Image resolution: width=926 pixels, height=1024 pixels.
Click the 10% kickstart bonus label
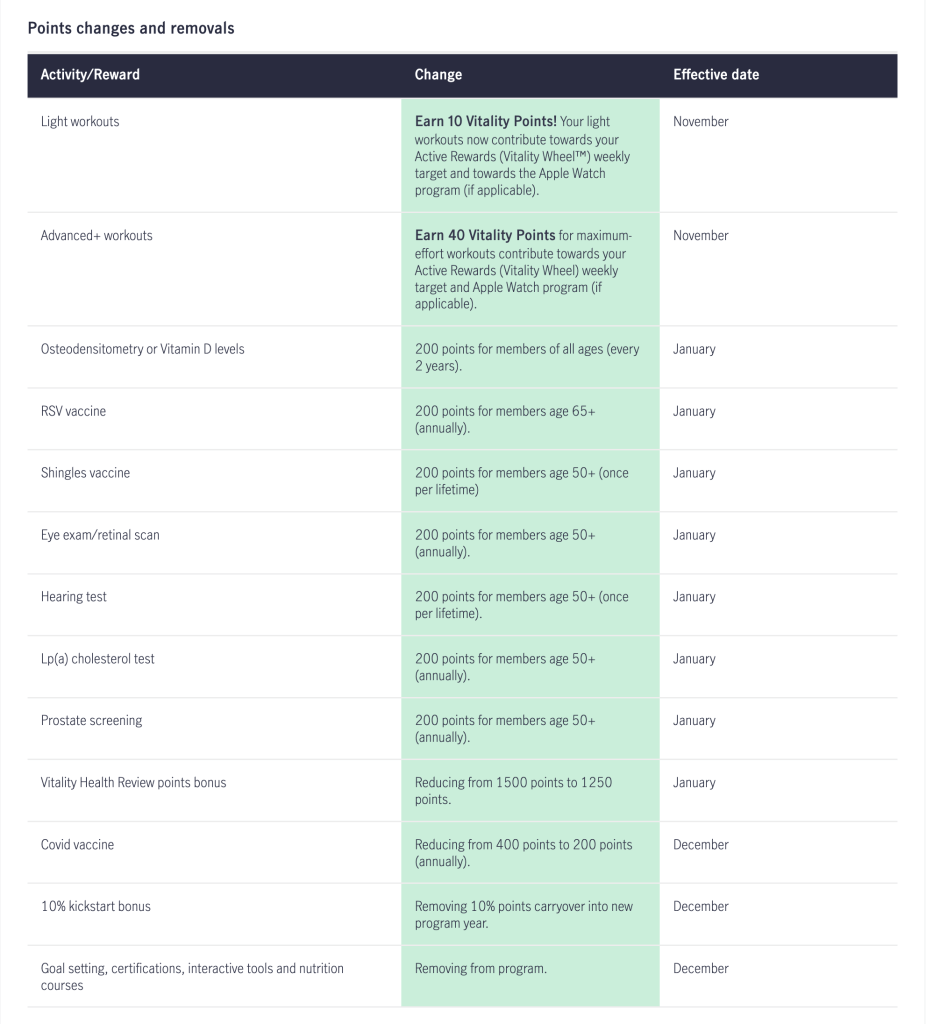click(96, 908)
